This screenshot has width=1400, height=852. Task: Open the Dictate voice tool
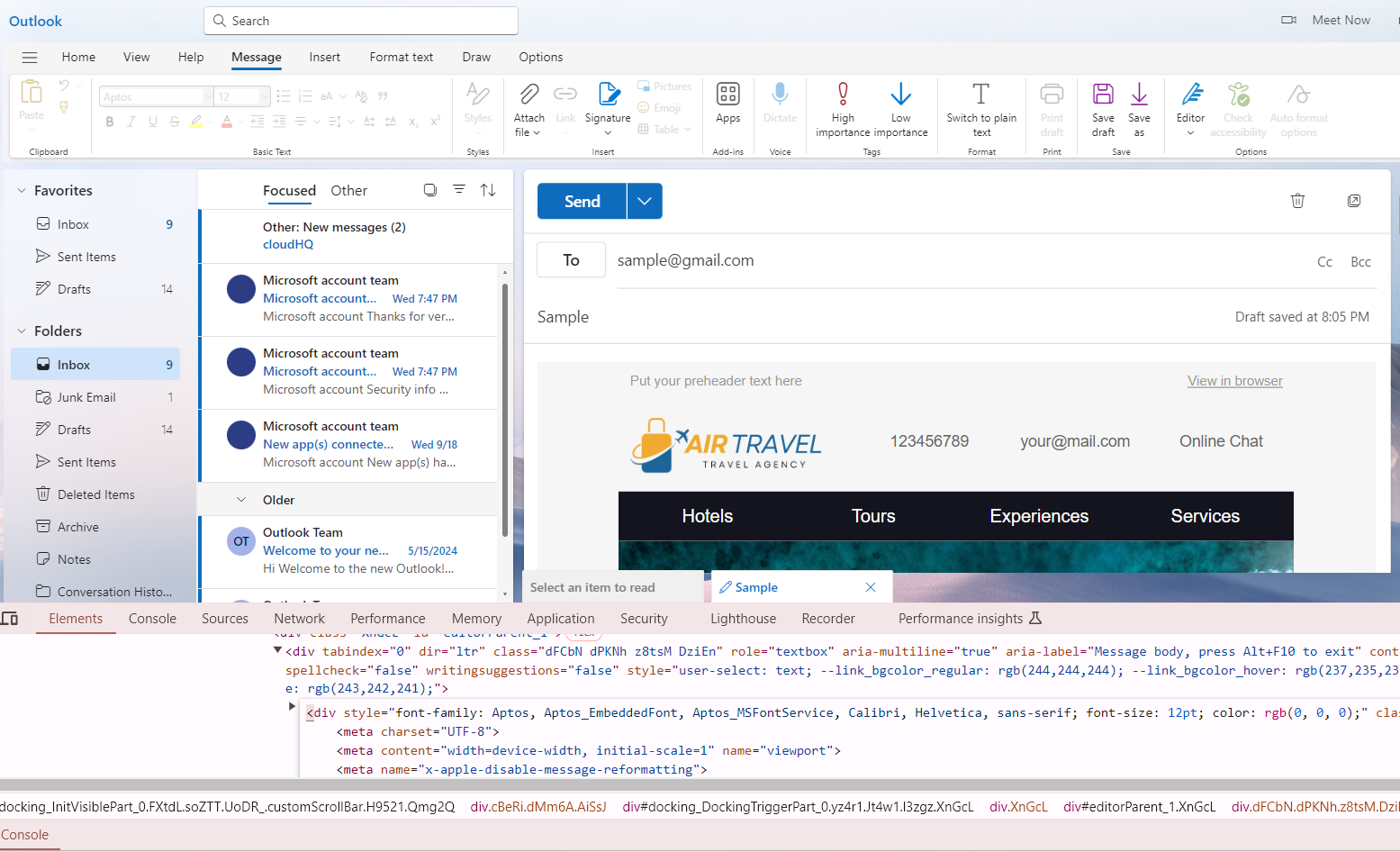[780, 108]
